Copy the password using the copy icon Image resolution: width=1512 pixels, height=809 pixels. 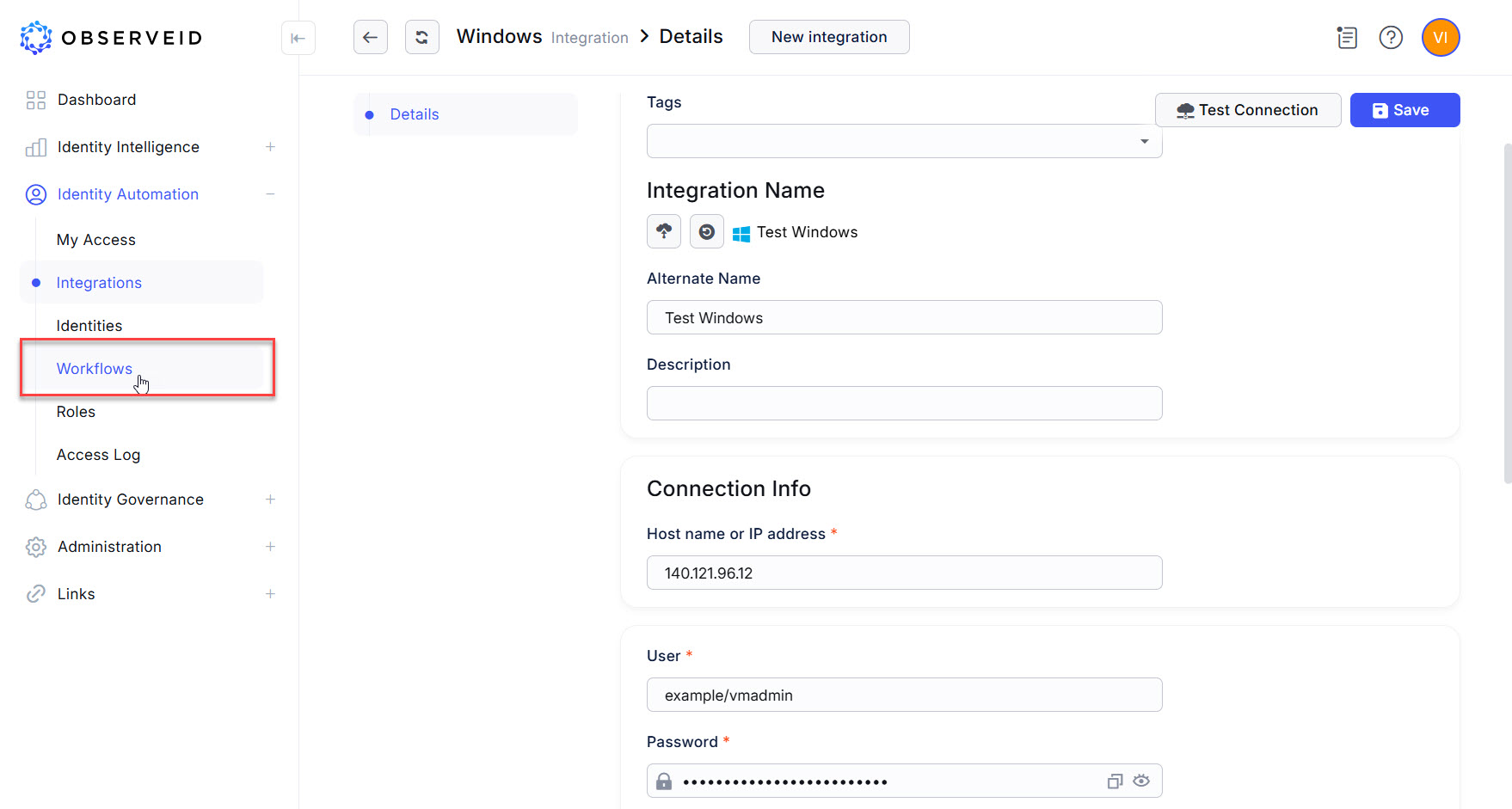(x=1115, y=781)
